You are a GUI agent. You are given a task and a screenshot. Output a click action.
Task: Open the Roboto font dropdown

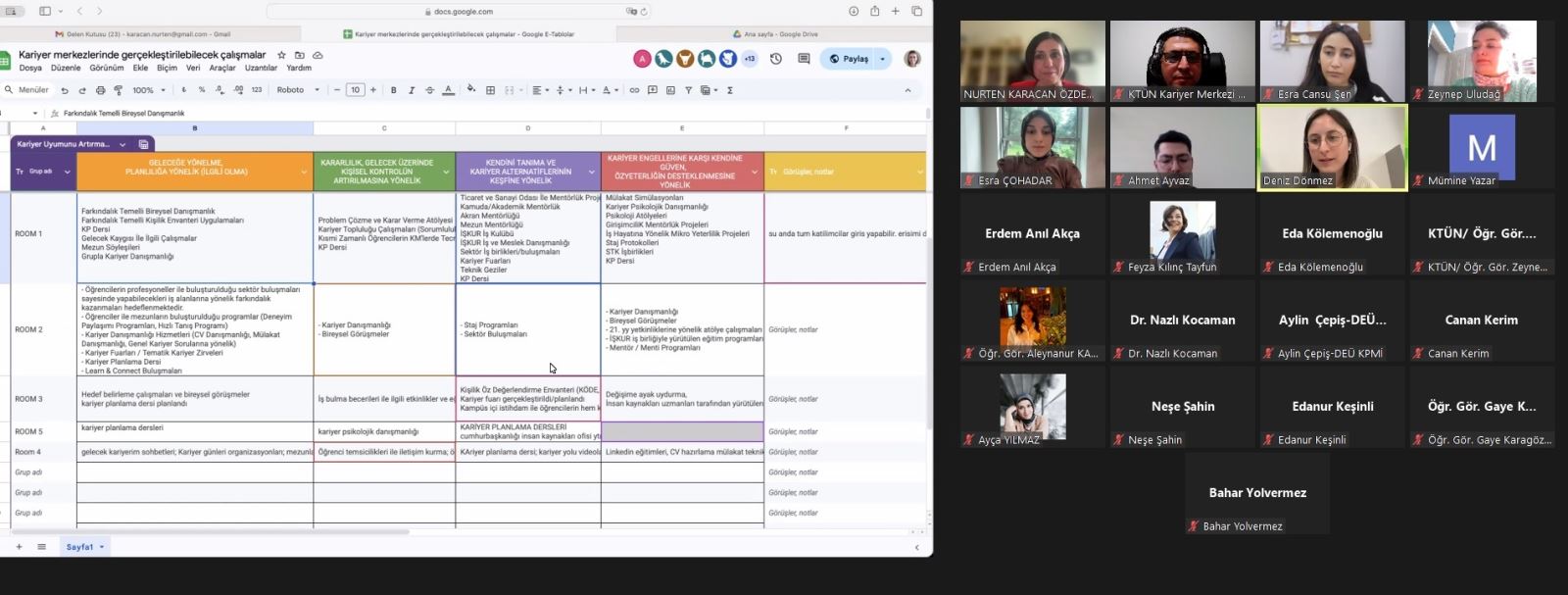tap(298, 90)
